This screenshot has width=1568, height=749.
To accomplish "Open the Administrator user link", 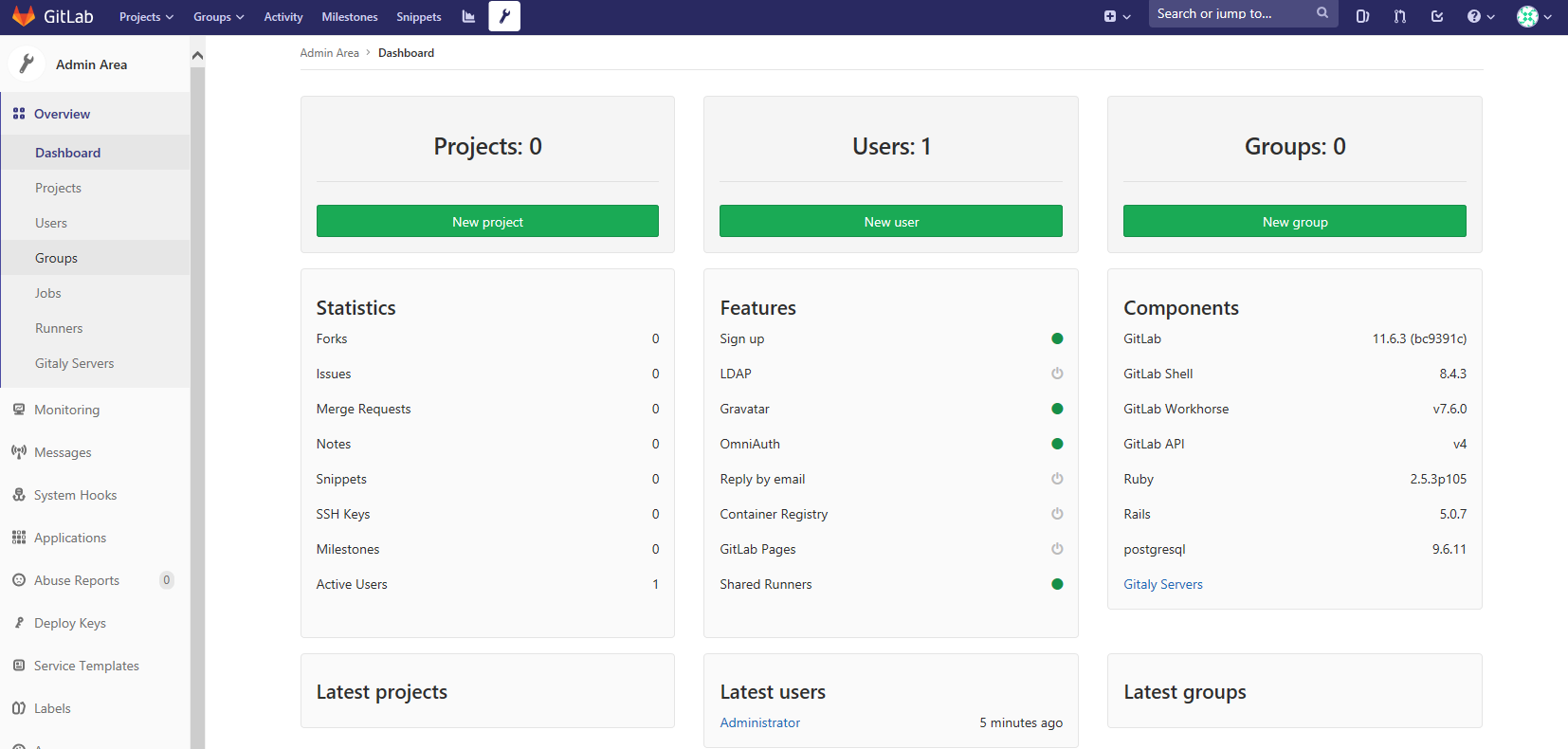I will click(760, 722).
